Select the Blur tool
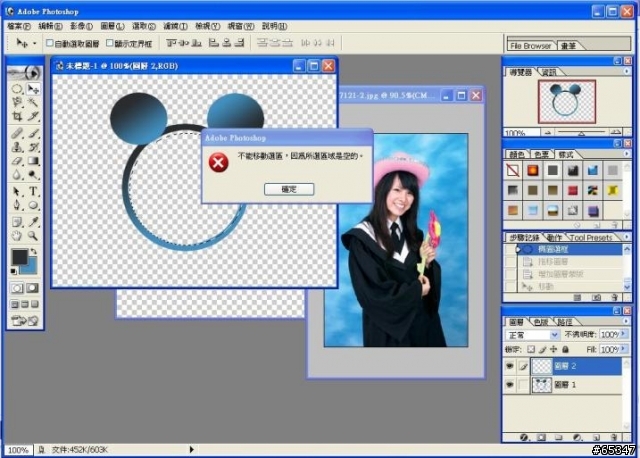The image size is (640, 458). (x=17, y=175)
